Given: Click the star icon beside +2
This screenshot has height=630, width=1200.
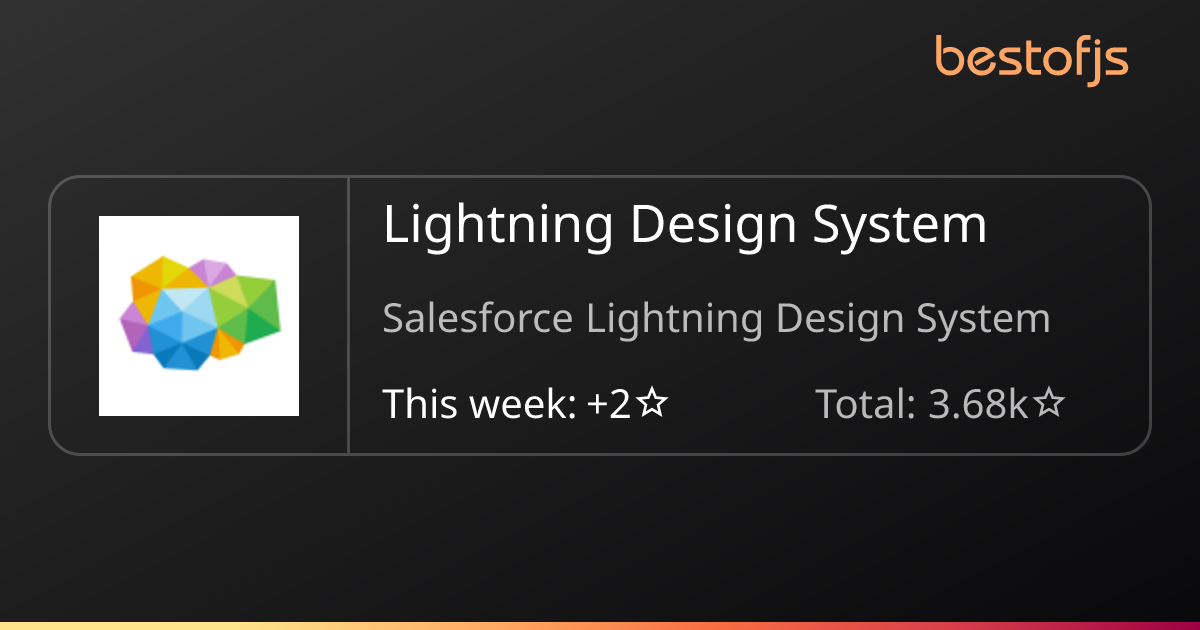Looking at the screenshot, I should click(653, 404).
